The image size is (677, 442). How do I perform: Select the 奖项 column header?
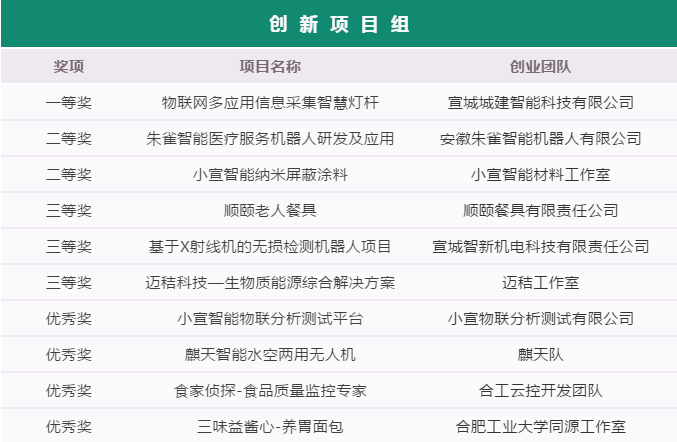[x=69, y=66]
